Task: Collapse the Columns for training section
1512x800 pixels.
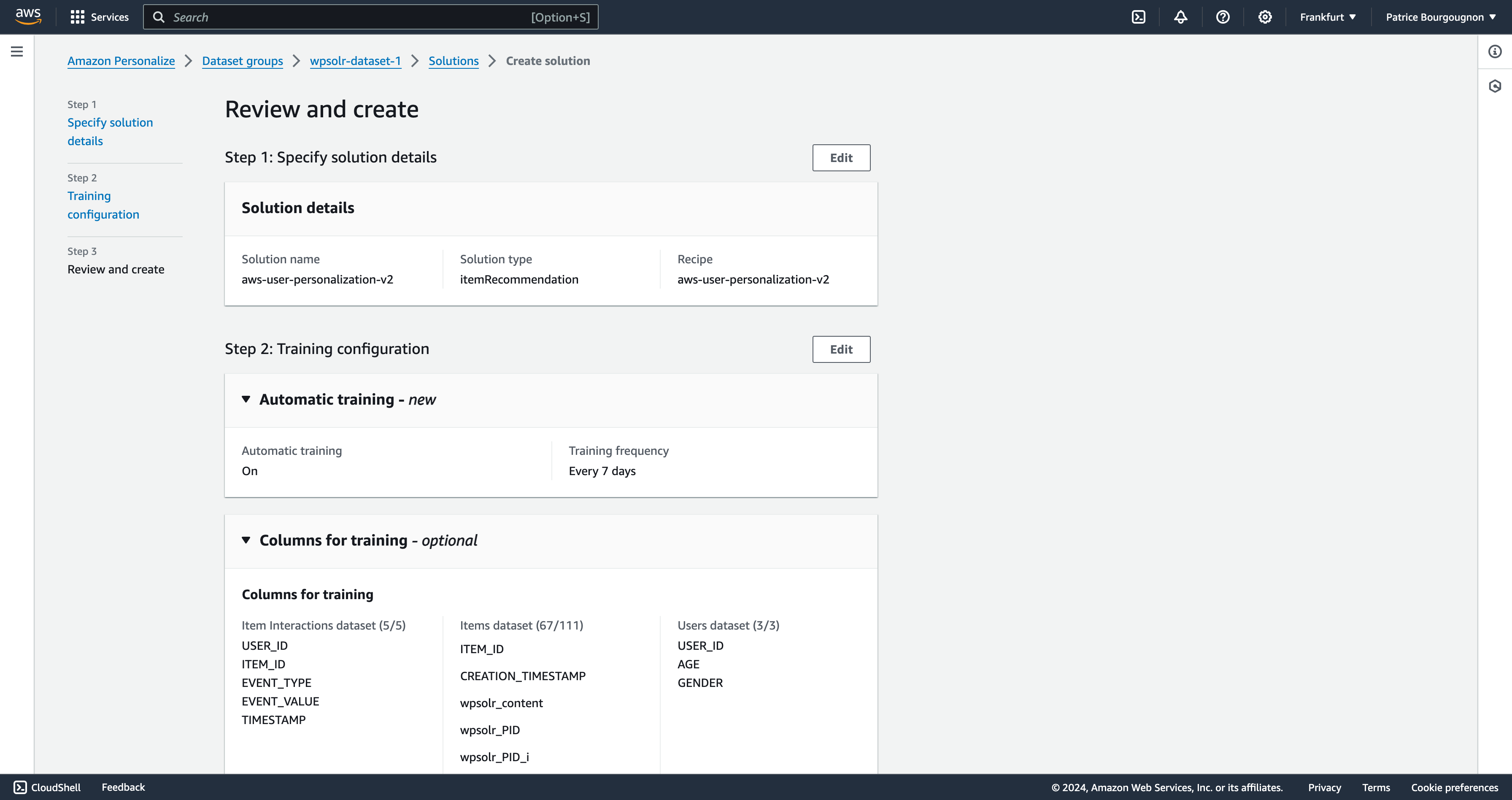Action: coord(246,540)
